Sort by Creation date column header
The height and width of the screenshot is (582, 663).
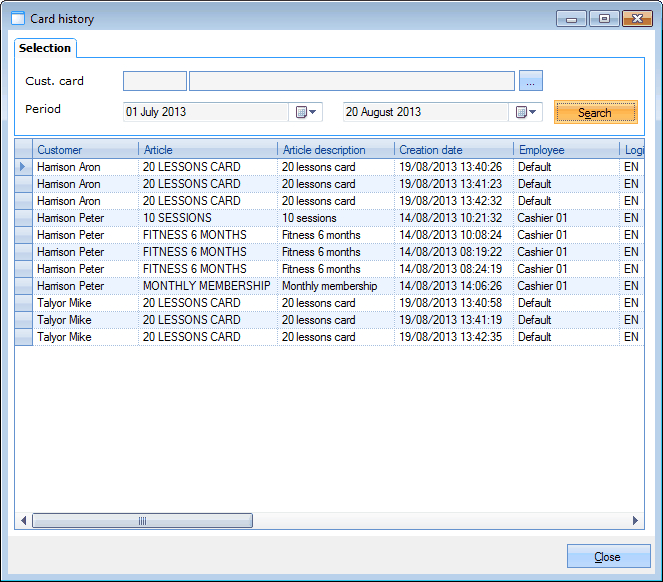pyautogui.click(x=454, y=150)
